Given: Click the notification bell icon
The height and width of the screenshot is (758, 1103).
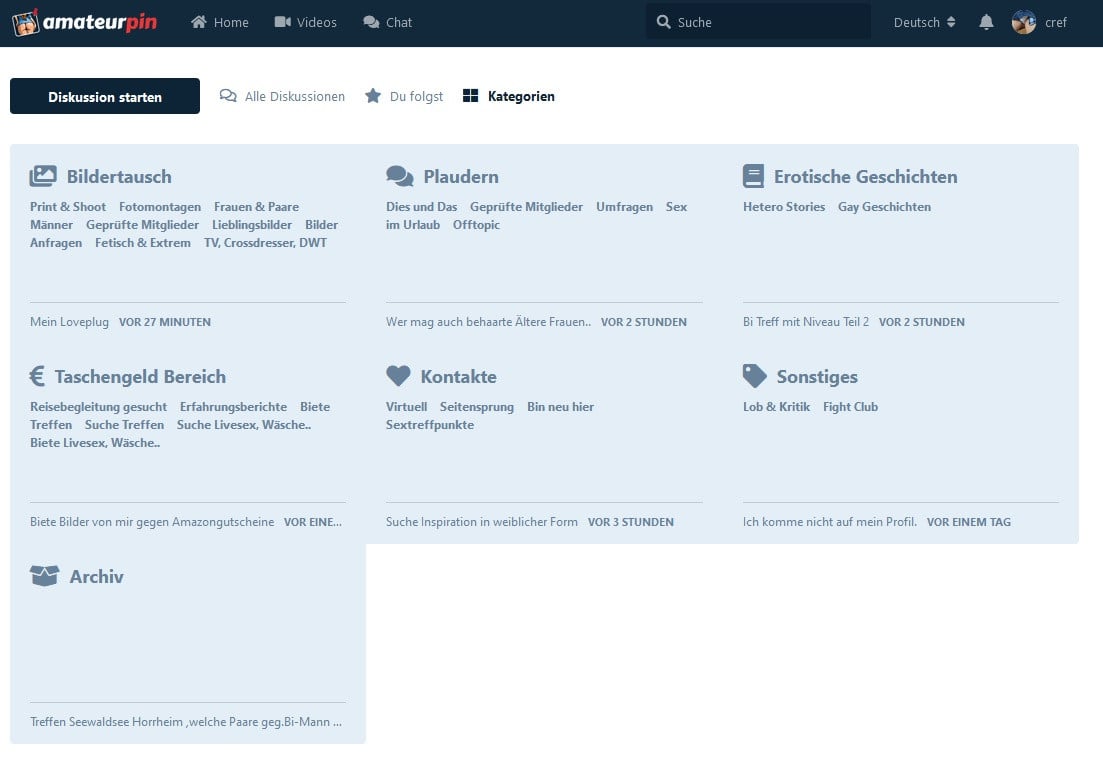Looking at the screenshot, I should (x=986, y=22).
